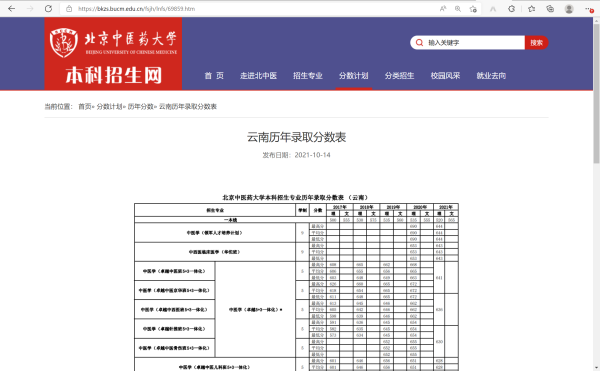Viewport: 600px width, 371px height.
Task: Click the 历年分数 breadcrumb link
Action: pyautogui.click(x=140, y=106)
